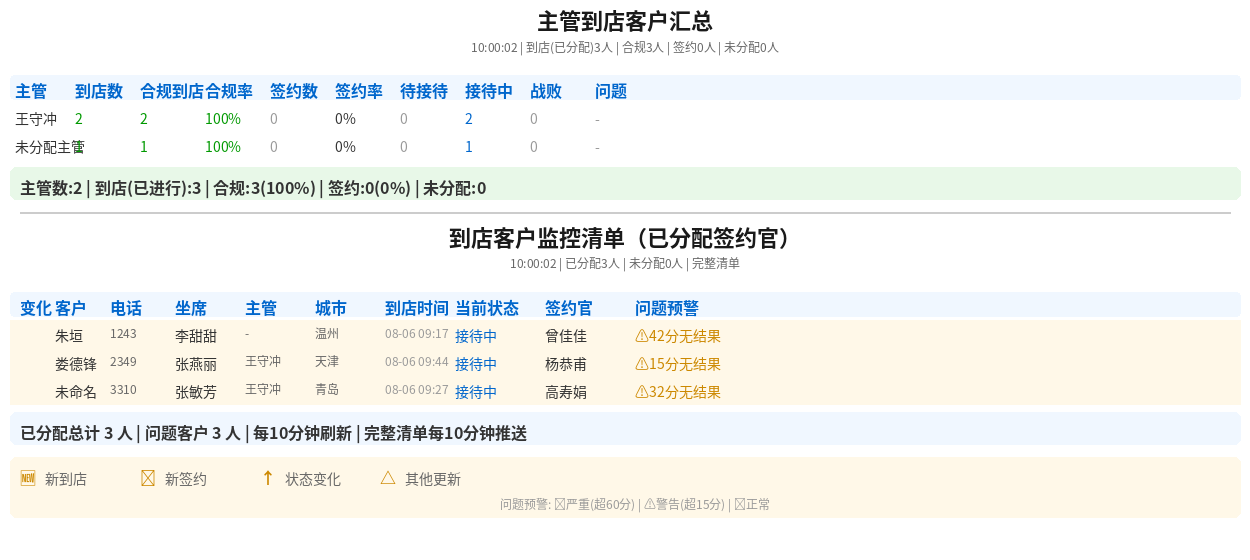
Task: Click 未分配主管's 接待中 count 1
Action: pos(469,147)
